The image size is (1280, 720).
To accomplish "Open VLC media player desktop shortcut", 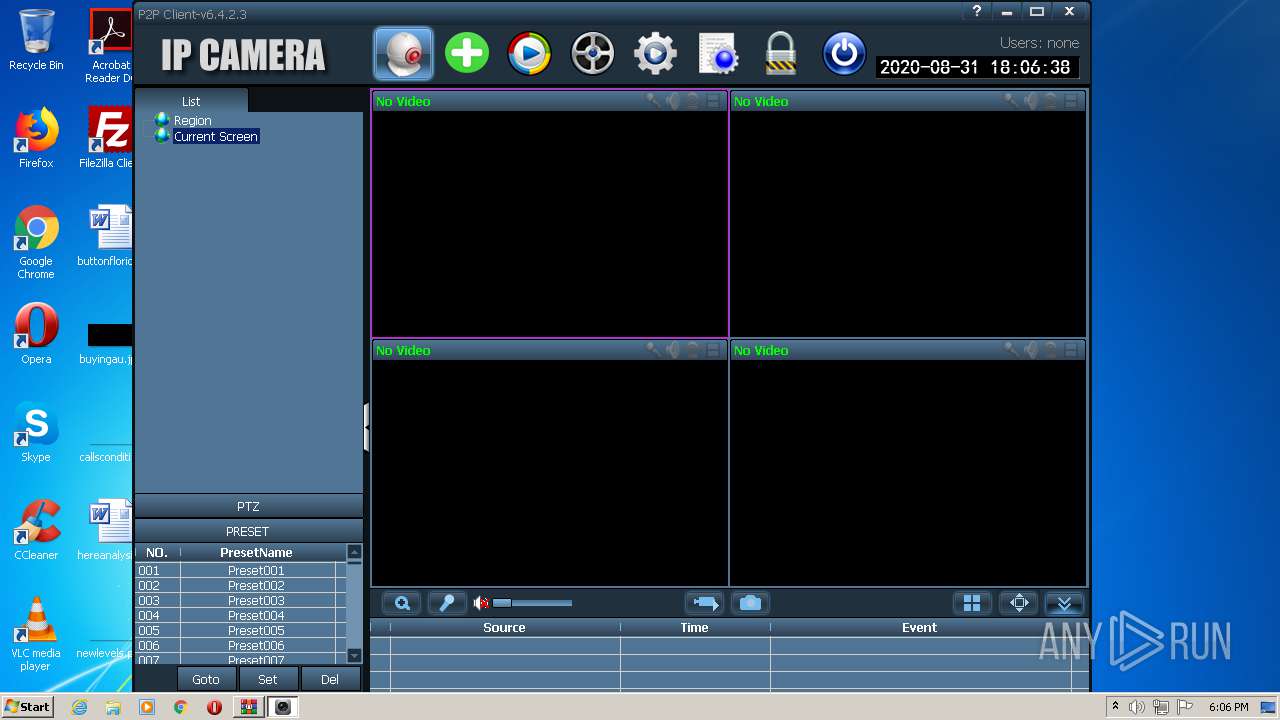I will 36,634.
